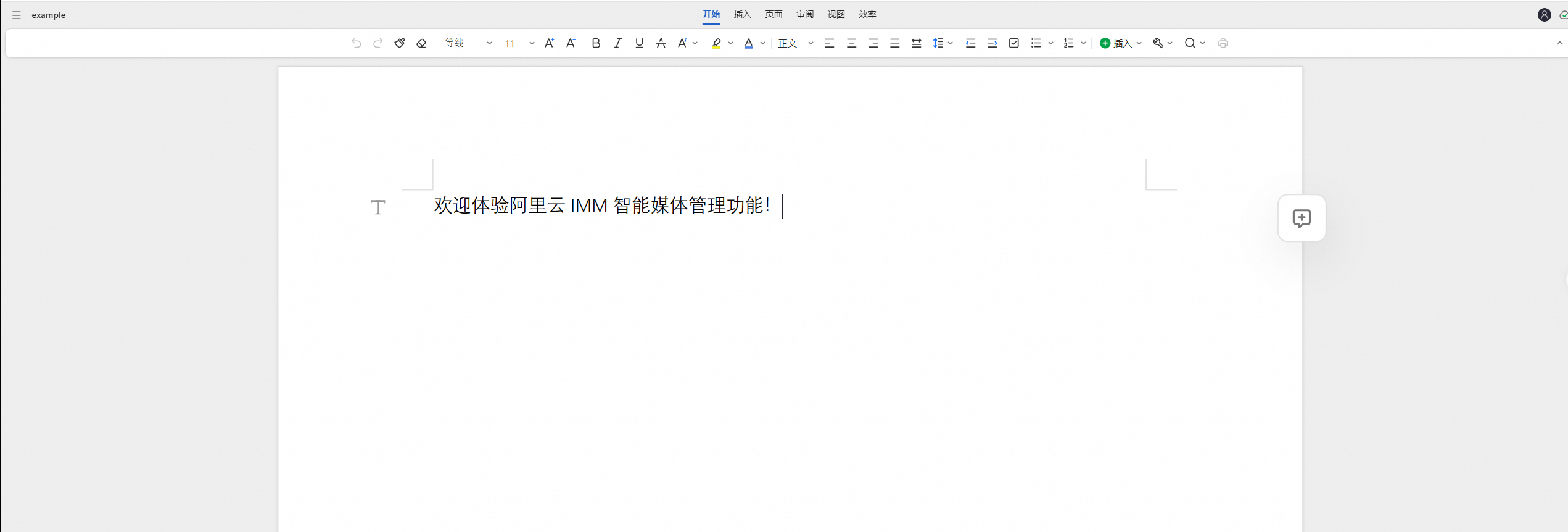Justify the paragraph text

894,43
